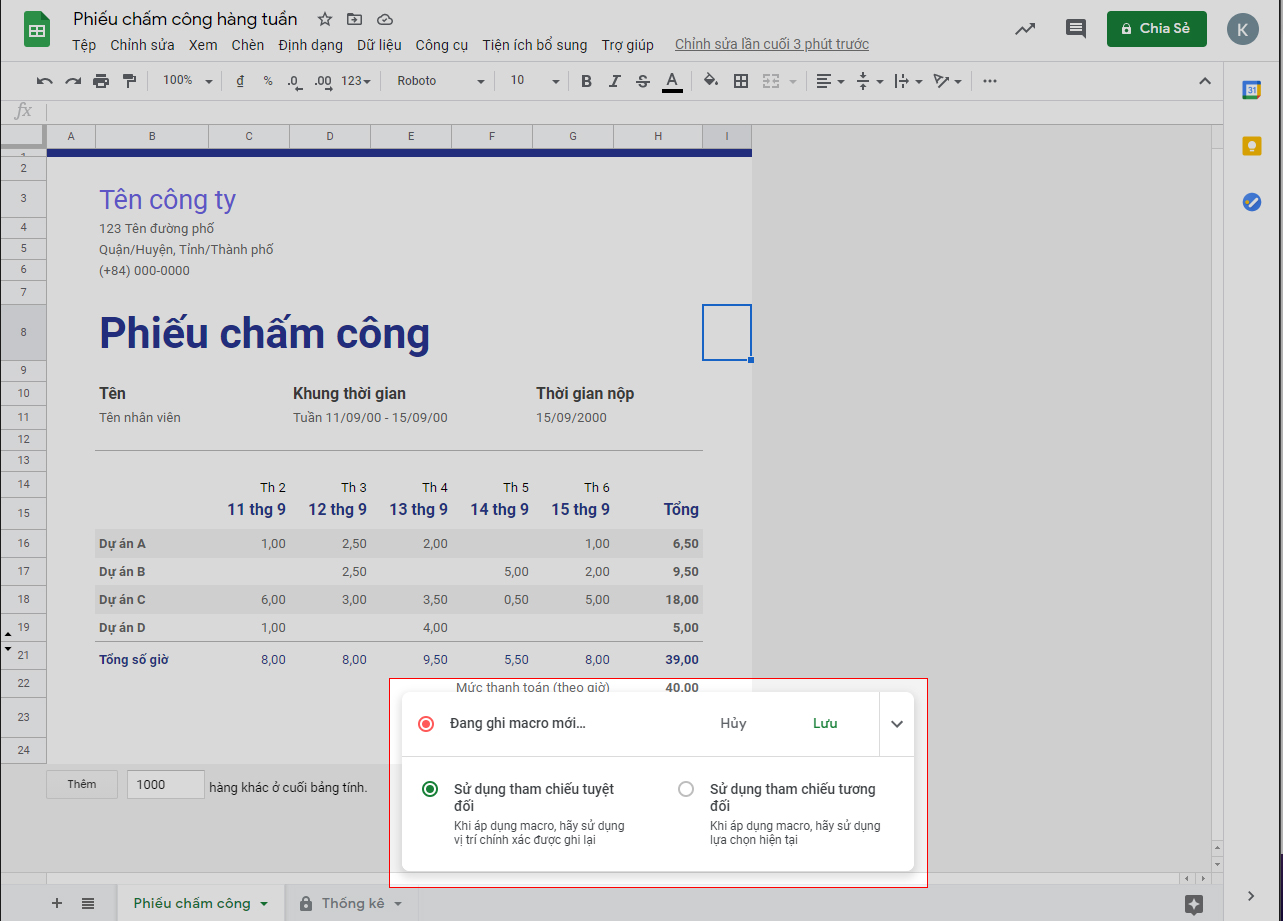Open the borders menu icon

[740, 81]
